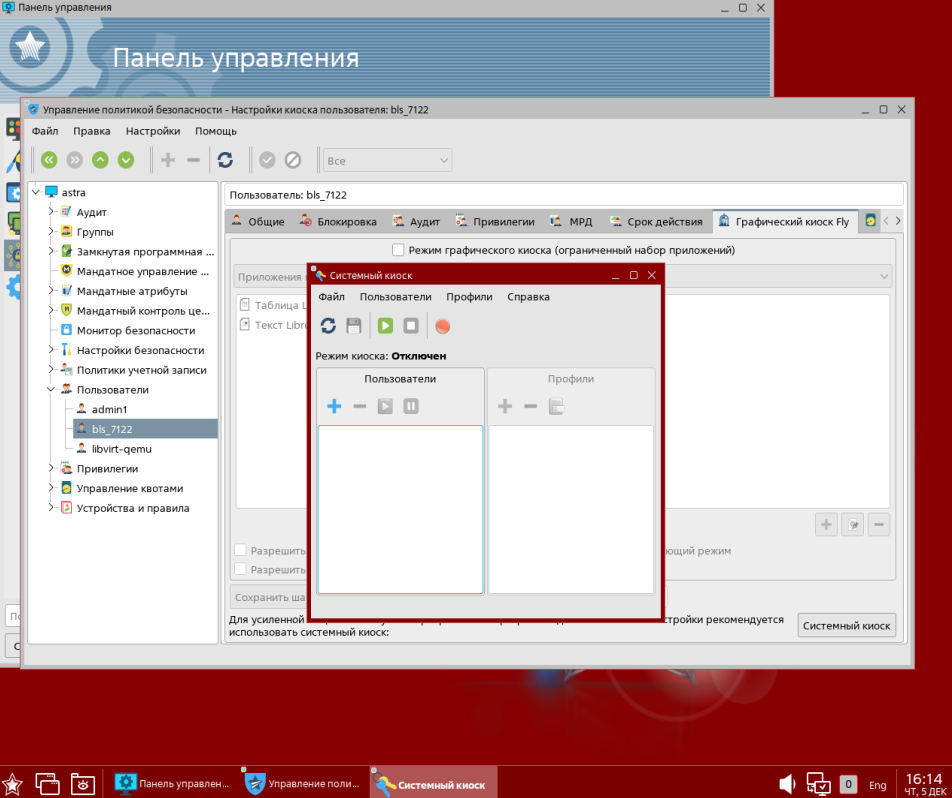Start kiosk mode with green play icon
This screenshot has width=952, height=798.
click(x=385, y=326)
